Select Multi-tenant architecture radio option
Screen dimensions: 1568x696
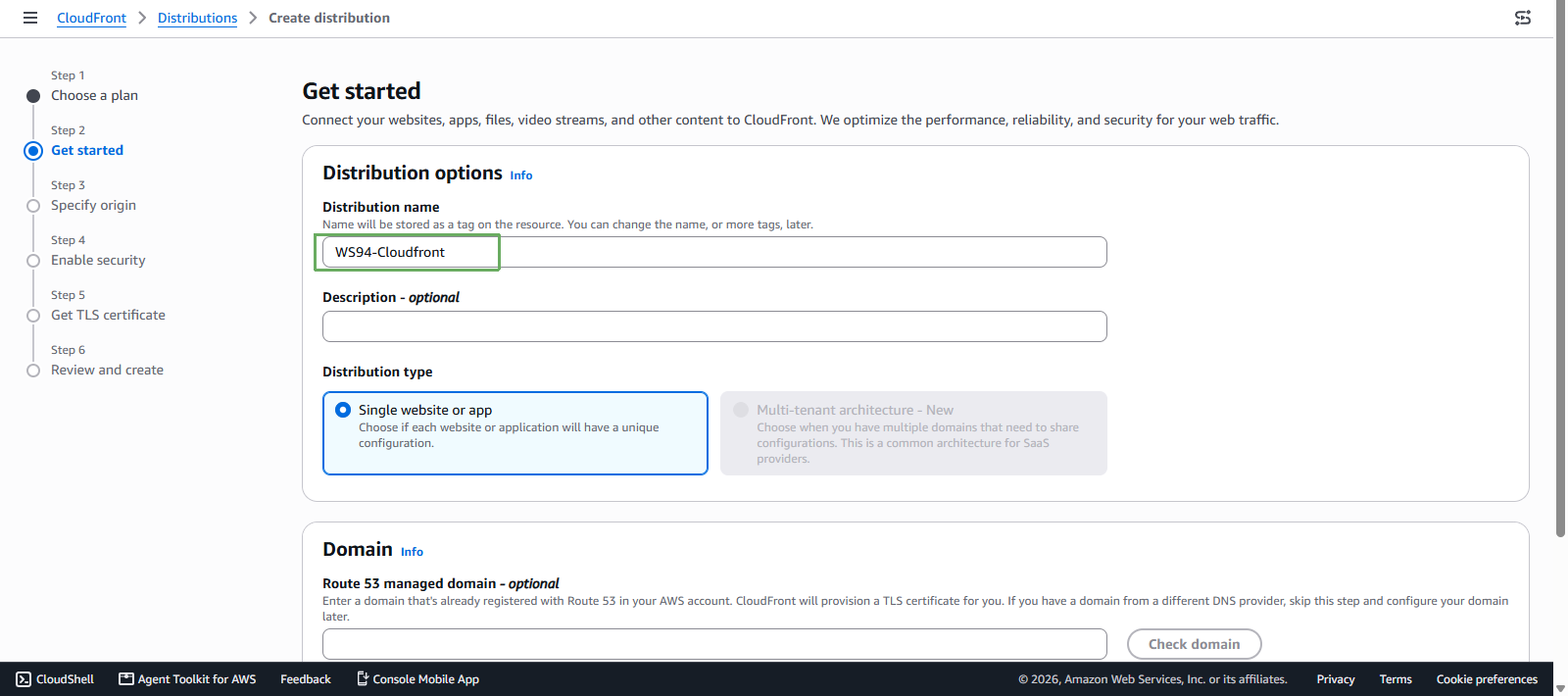coord(741,410)
